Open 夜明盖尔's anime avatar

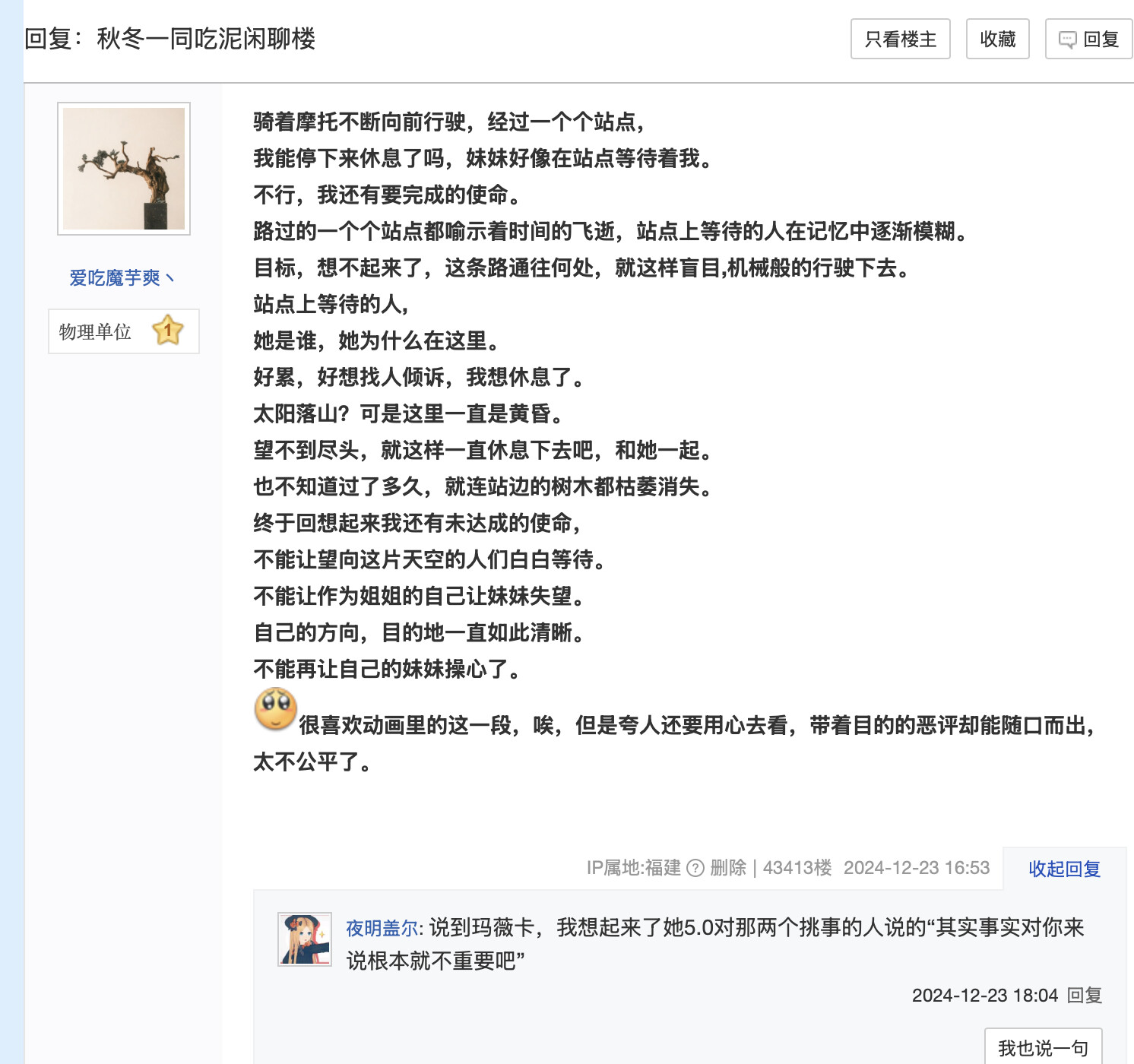point(305,939)
